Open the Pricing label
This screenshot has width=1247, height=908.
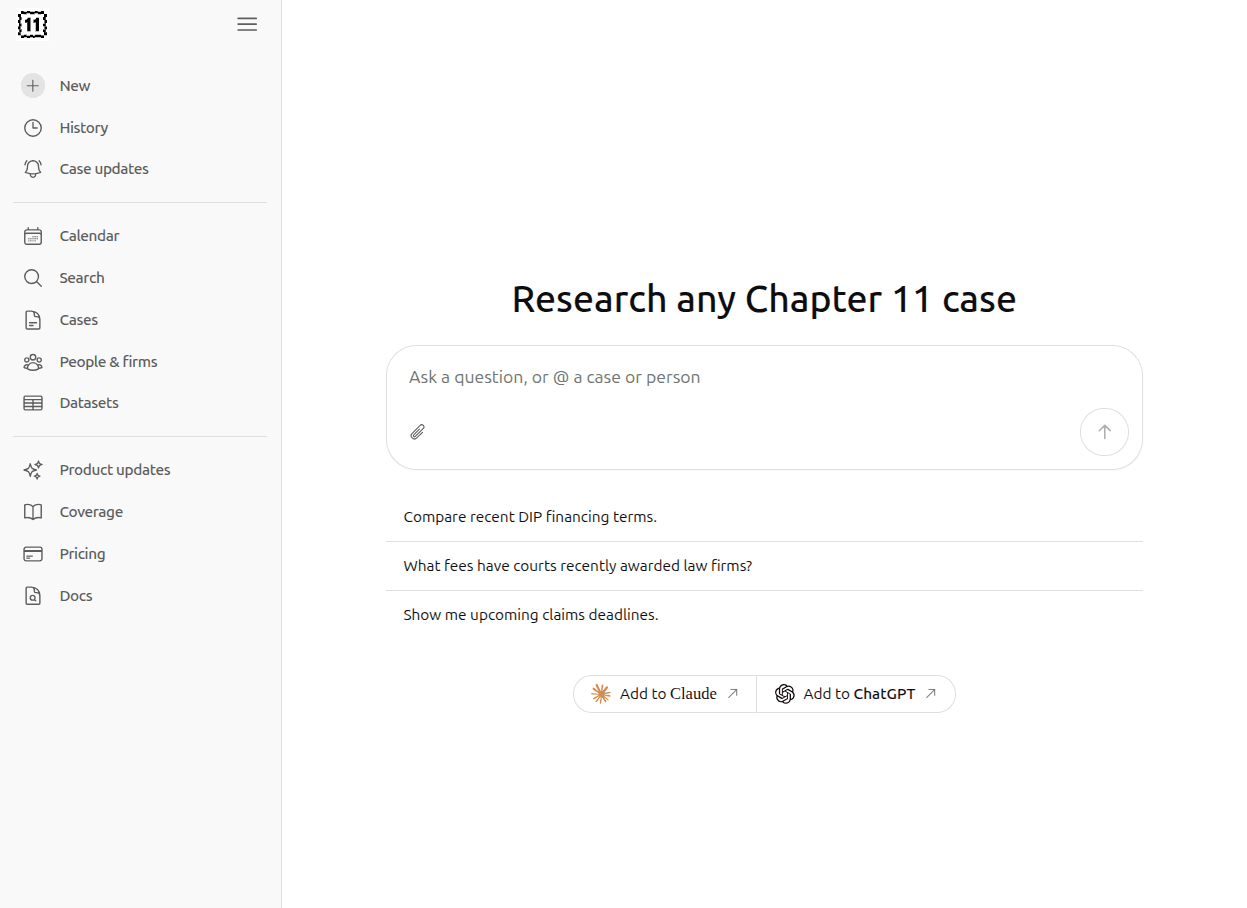point(82,554)
